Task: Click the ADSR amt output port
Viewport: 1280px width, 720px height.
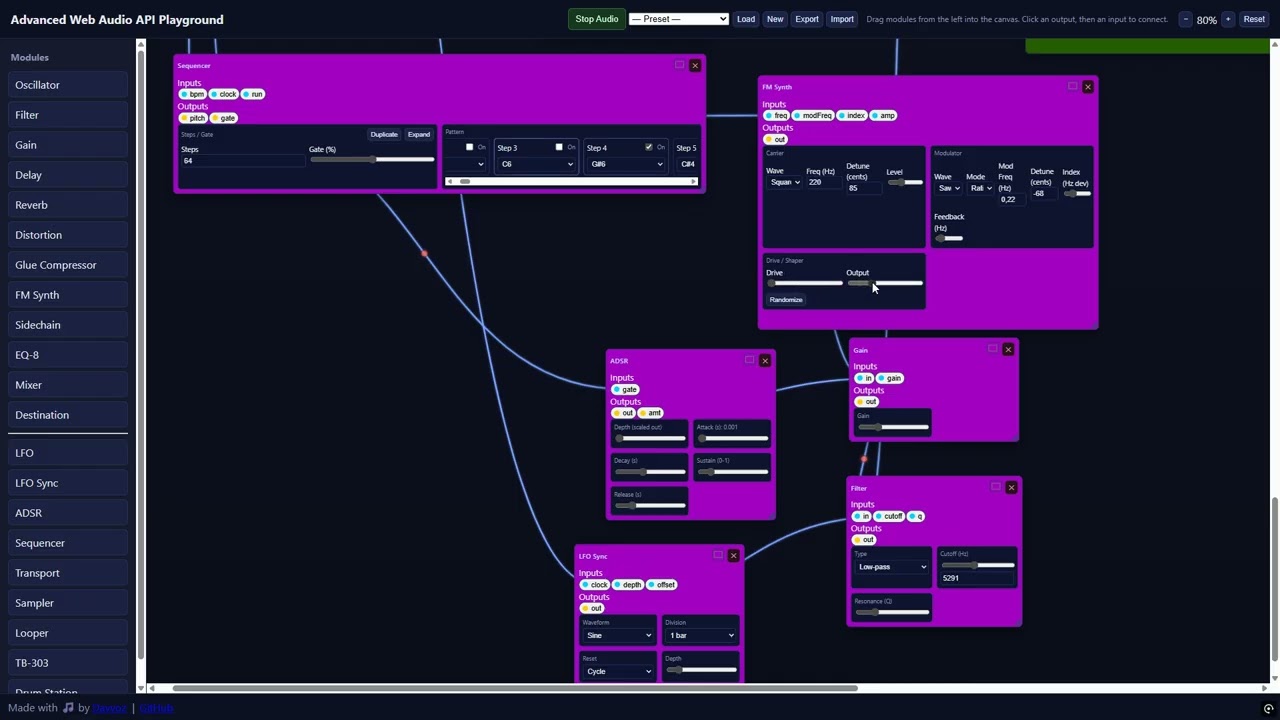Action: click(x=651, y=413)
